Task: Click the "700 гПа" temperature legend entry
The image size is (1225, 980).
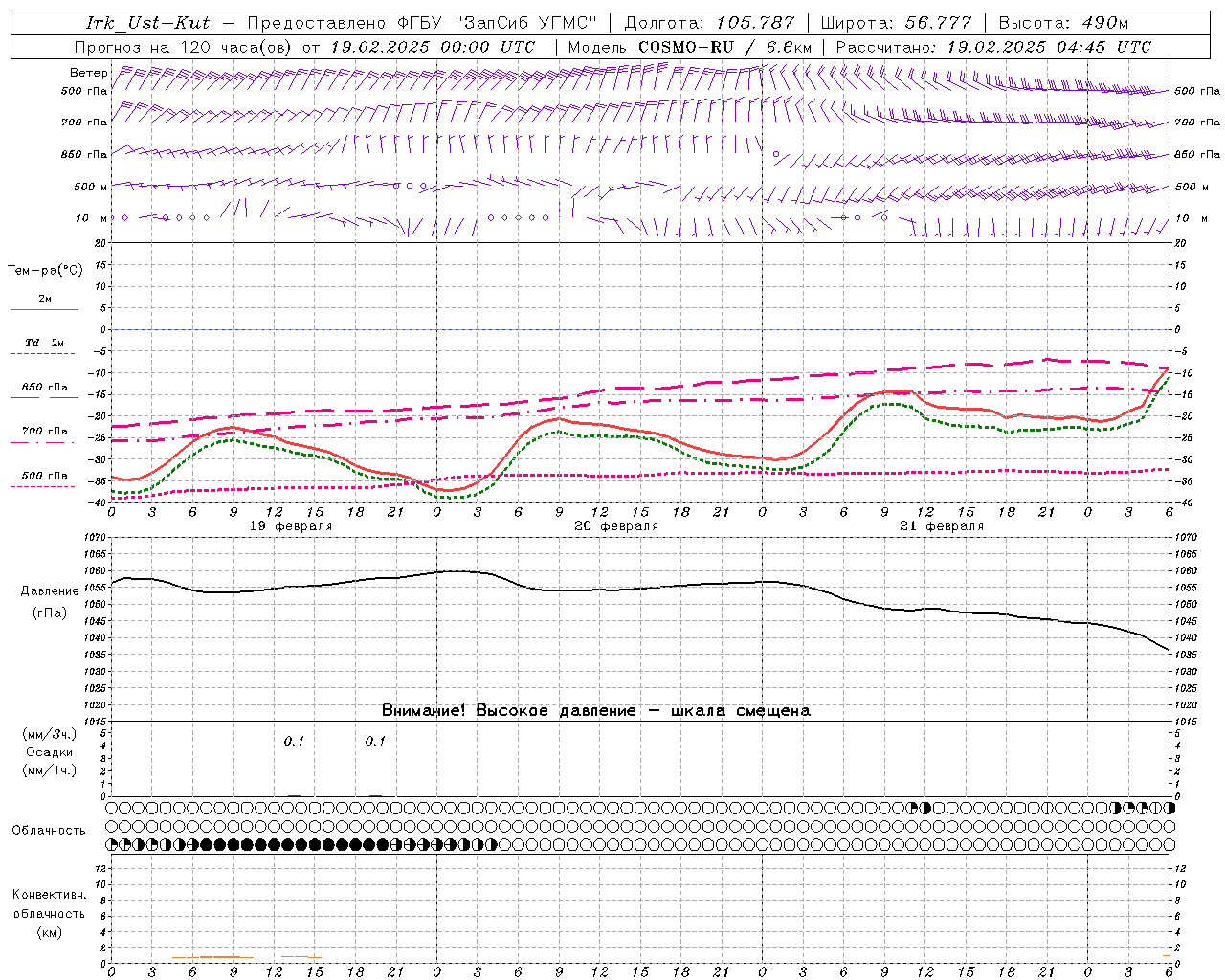Action: (45, 432)
